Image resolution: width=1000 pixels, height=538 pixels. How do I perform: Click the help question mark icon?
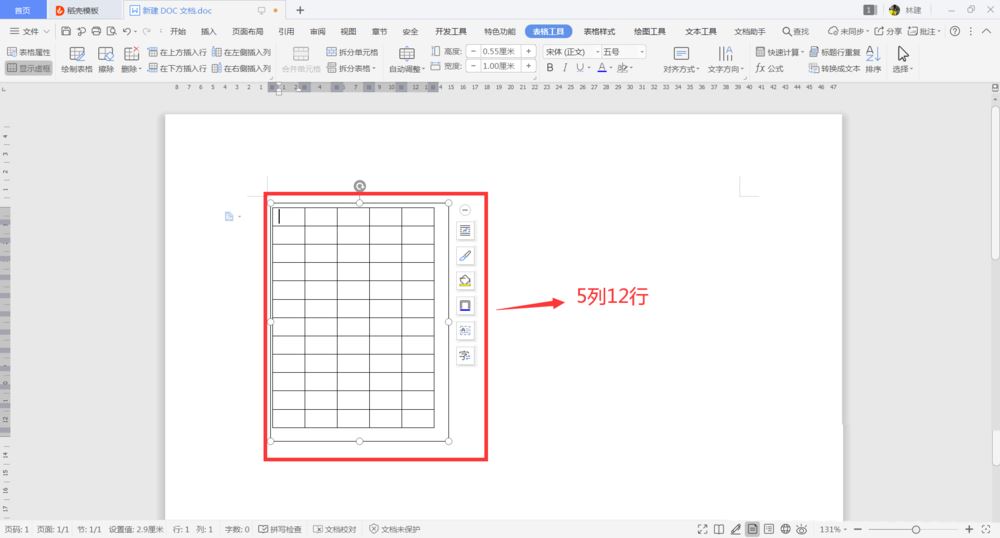tap(955, 31)
